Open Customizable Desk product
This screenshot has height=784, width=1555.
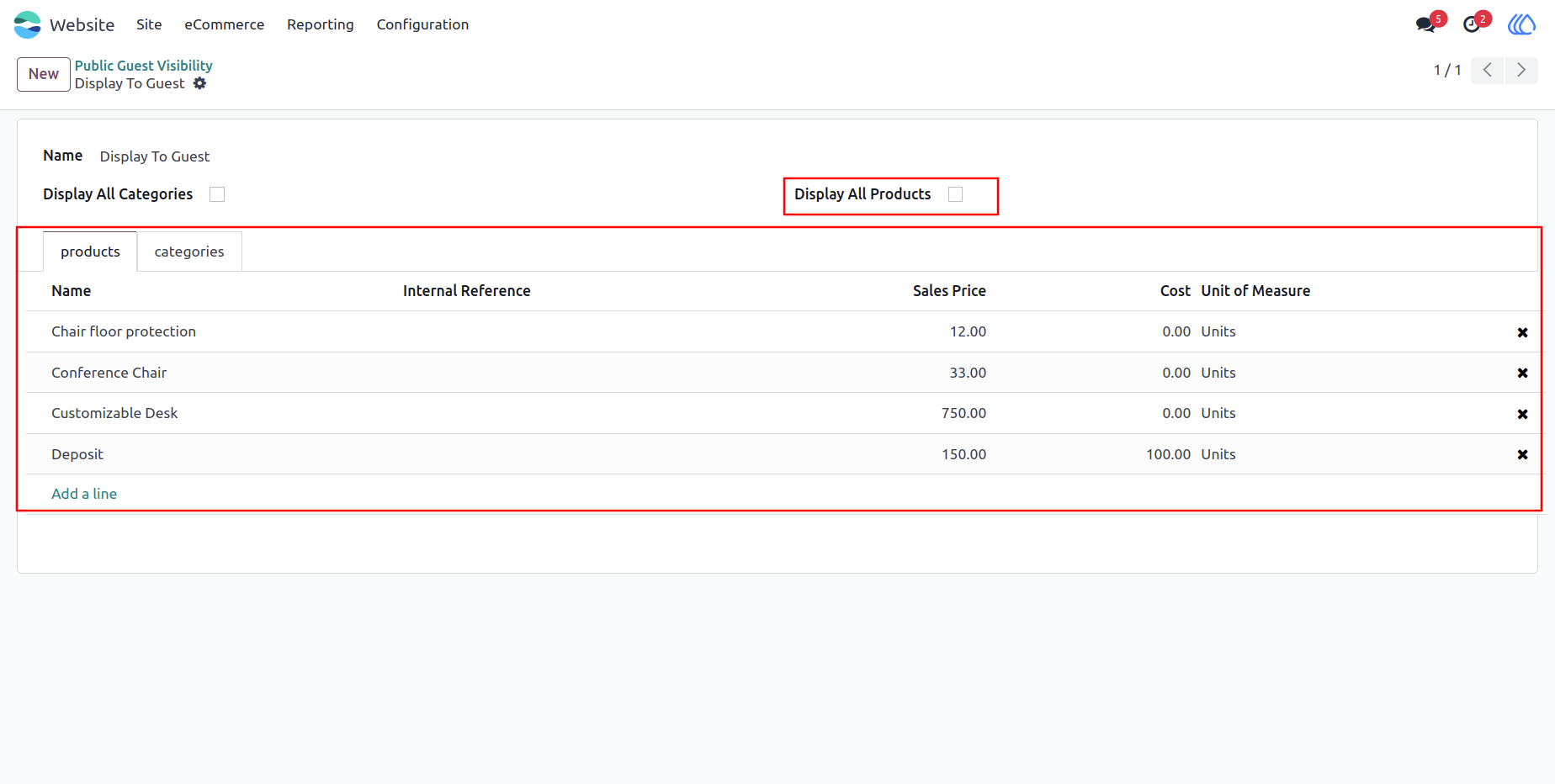[114, 413]
